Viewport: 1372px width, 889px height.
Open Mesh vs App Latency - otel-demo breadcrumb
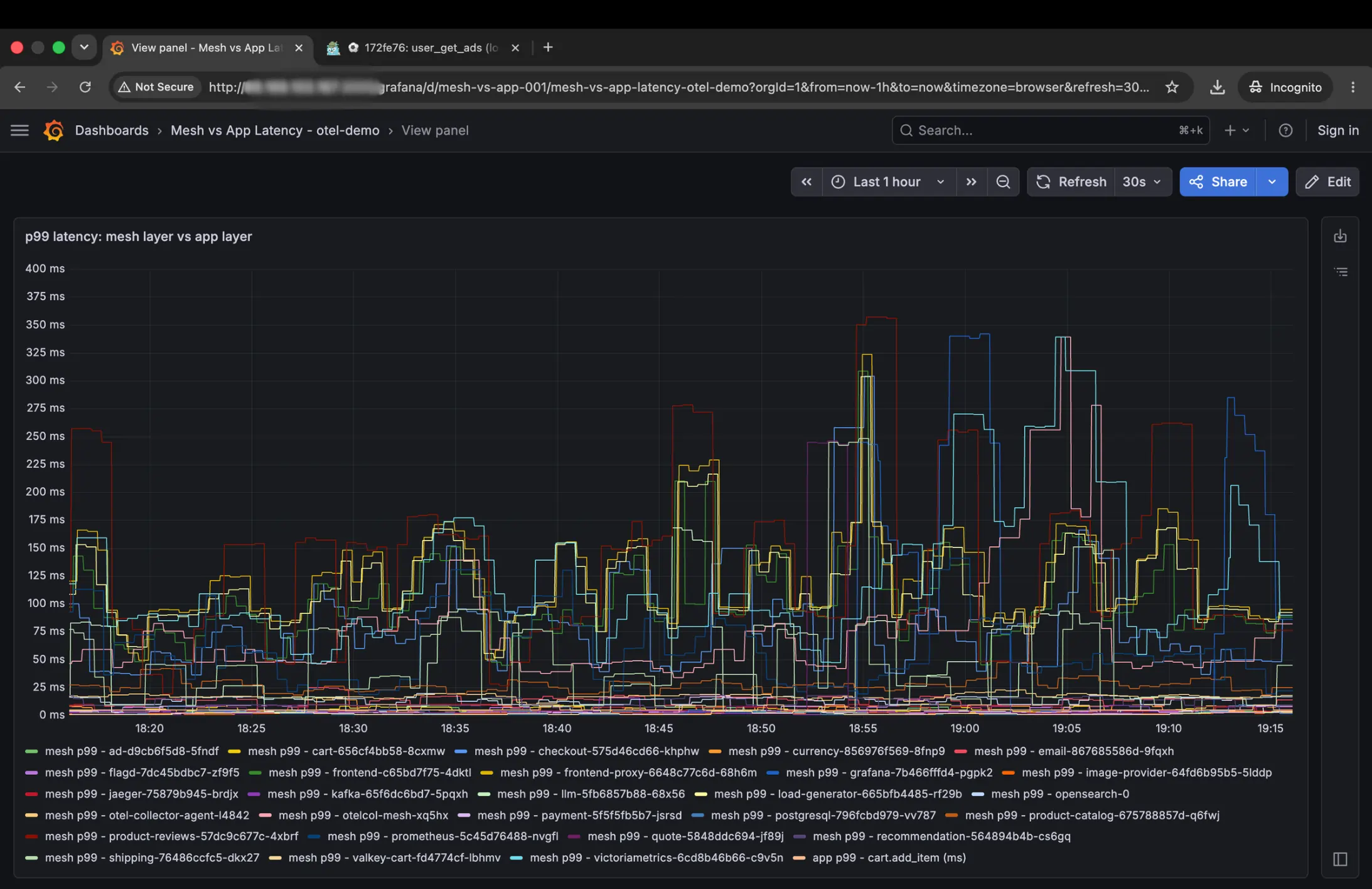(x=275, y=131)
